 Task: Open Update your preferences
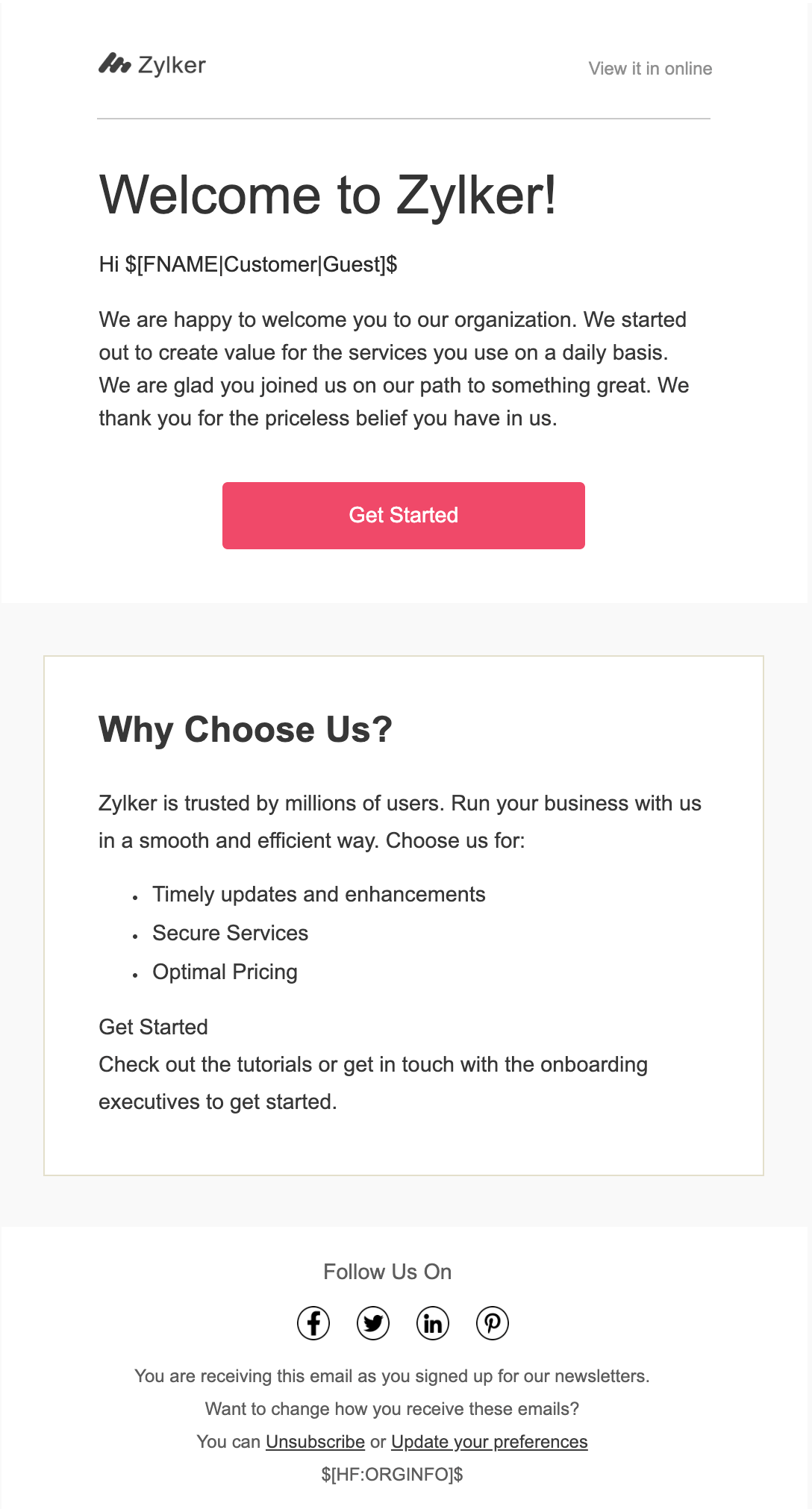click(x=490, y=1442)
